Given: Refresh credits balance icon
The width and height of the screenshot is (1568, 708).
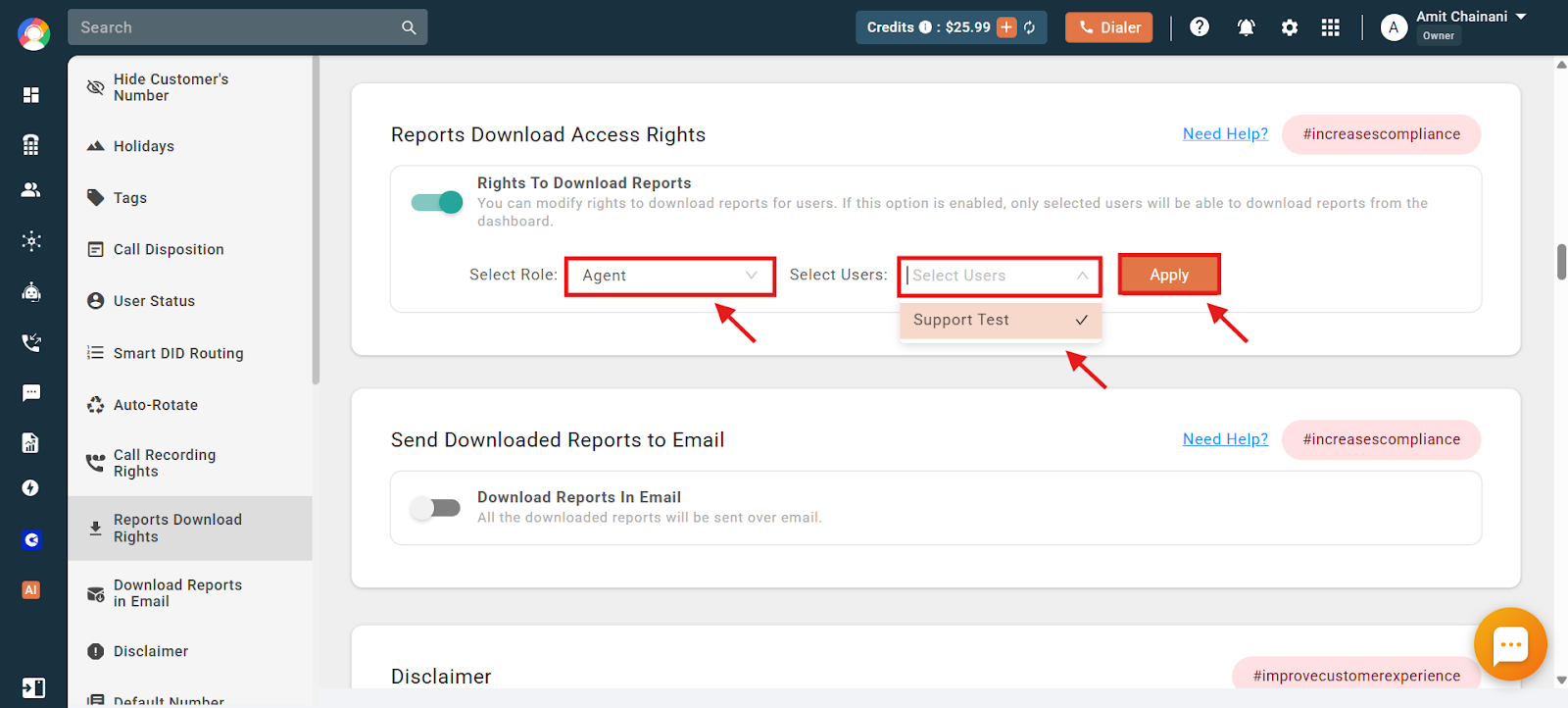Looking at the screenshot, I should tap(1030, 27).
